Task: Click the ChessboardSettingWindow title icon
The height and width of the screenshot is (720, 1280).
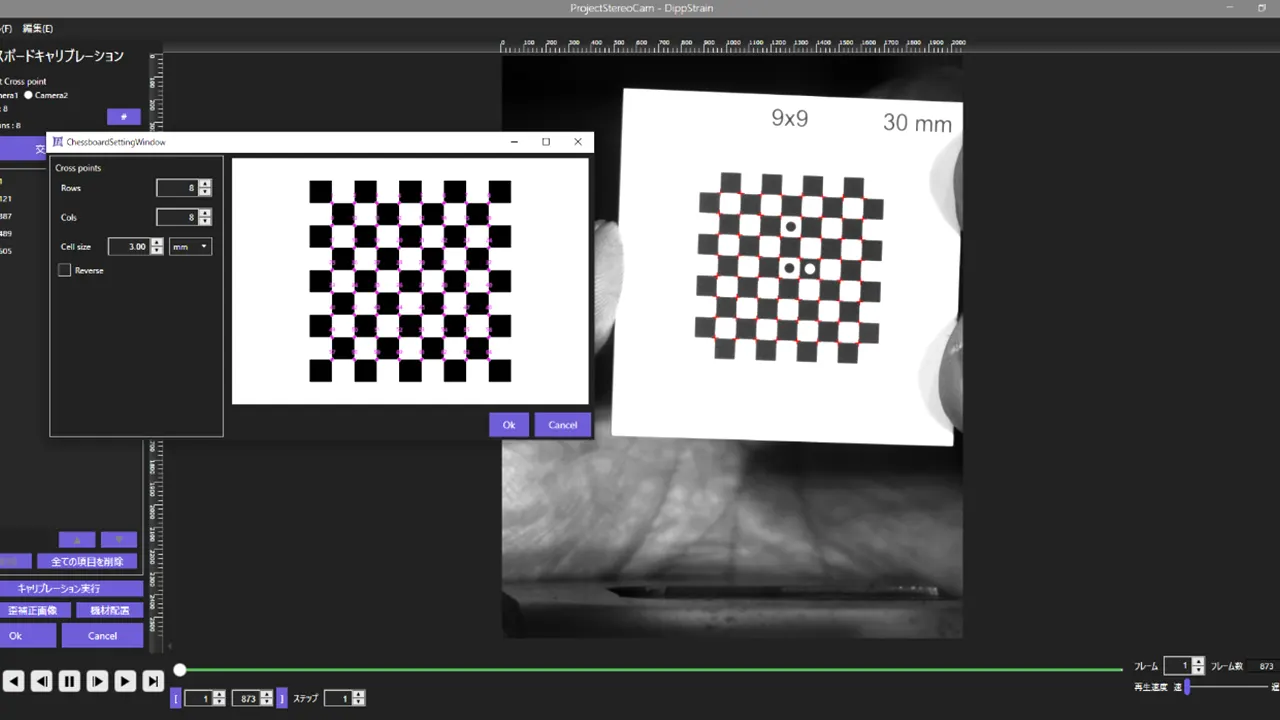Action: coord(58,142)
